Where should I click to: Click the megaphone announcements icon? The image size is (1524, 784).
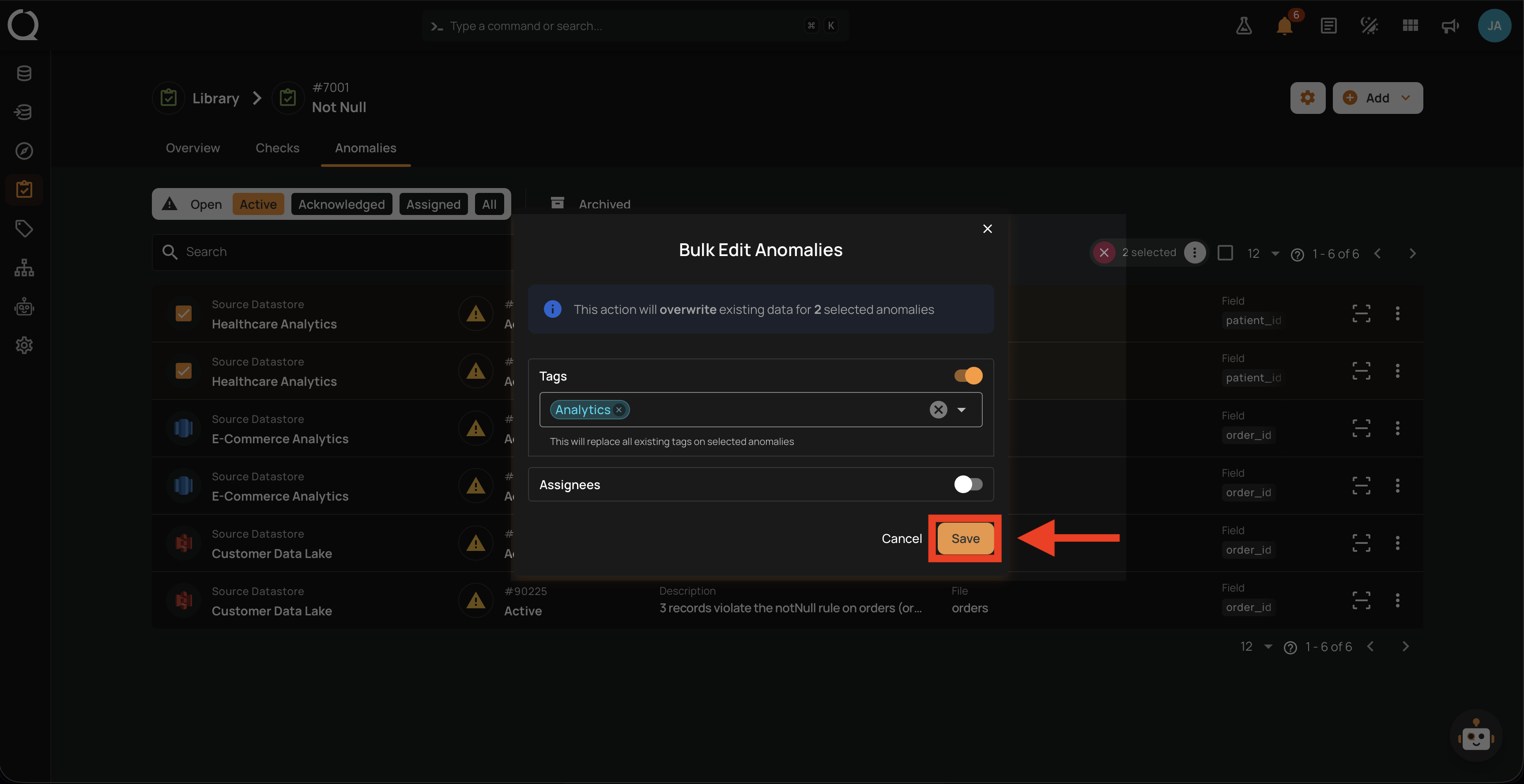1450,26
